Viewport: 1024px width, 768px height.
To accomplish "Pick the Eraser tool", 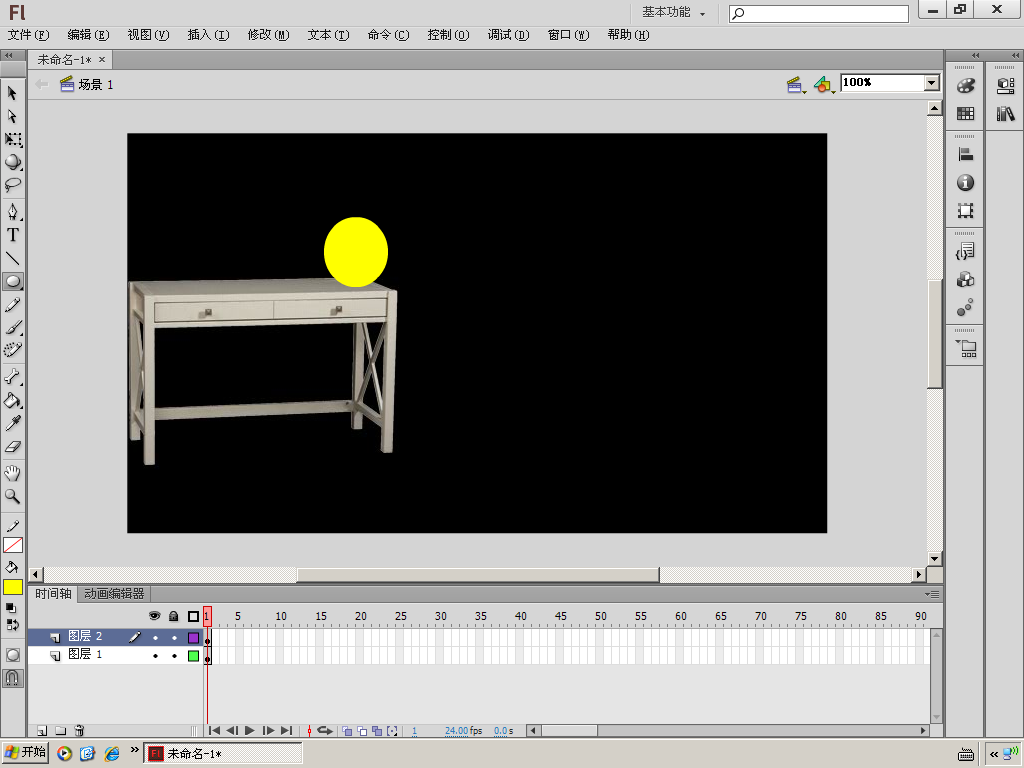I will (13, 447).
